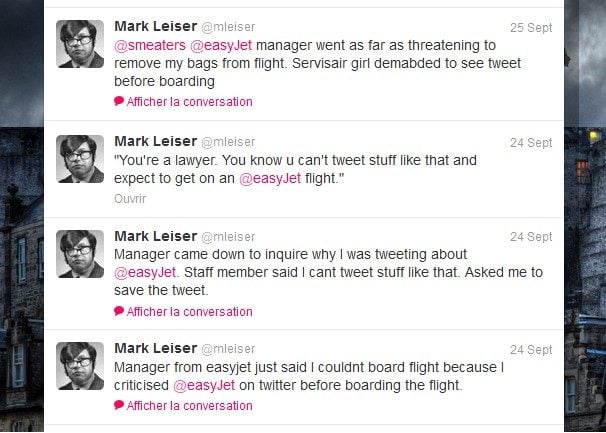This screenshot has height=433, width=606.
Task: Expand "Afficher la conversation" on the 25 Sept tweet
Action: (189, 101)
